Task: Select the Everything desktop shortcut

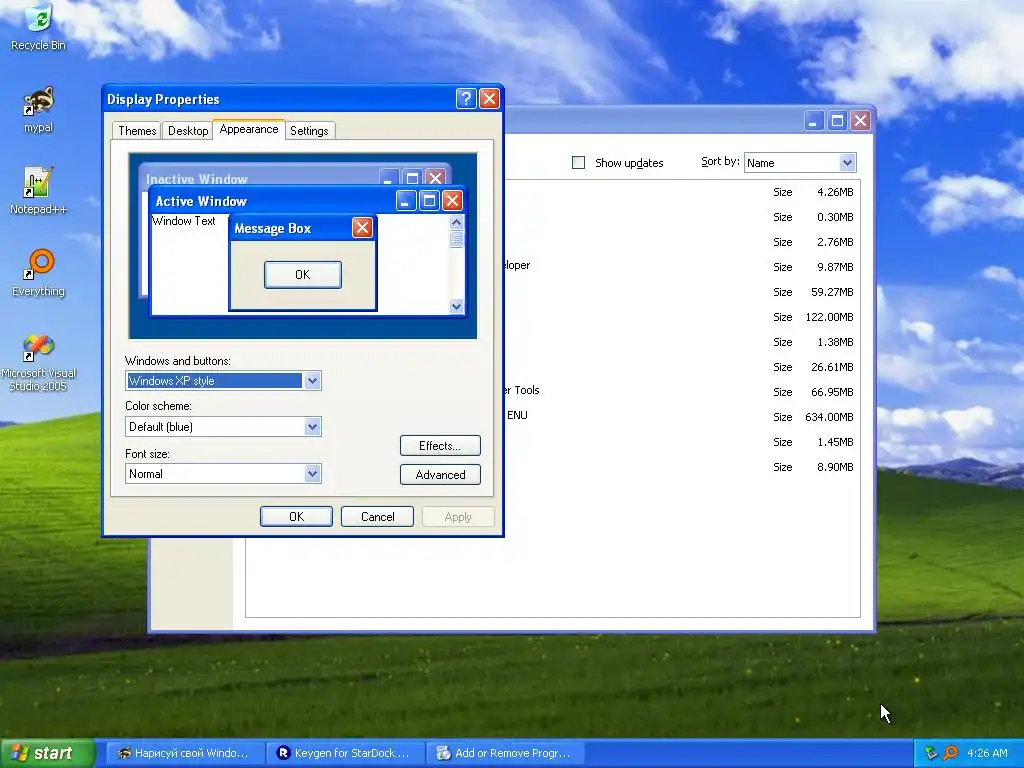Action: point(38,273)
